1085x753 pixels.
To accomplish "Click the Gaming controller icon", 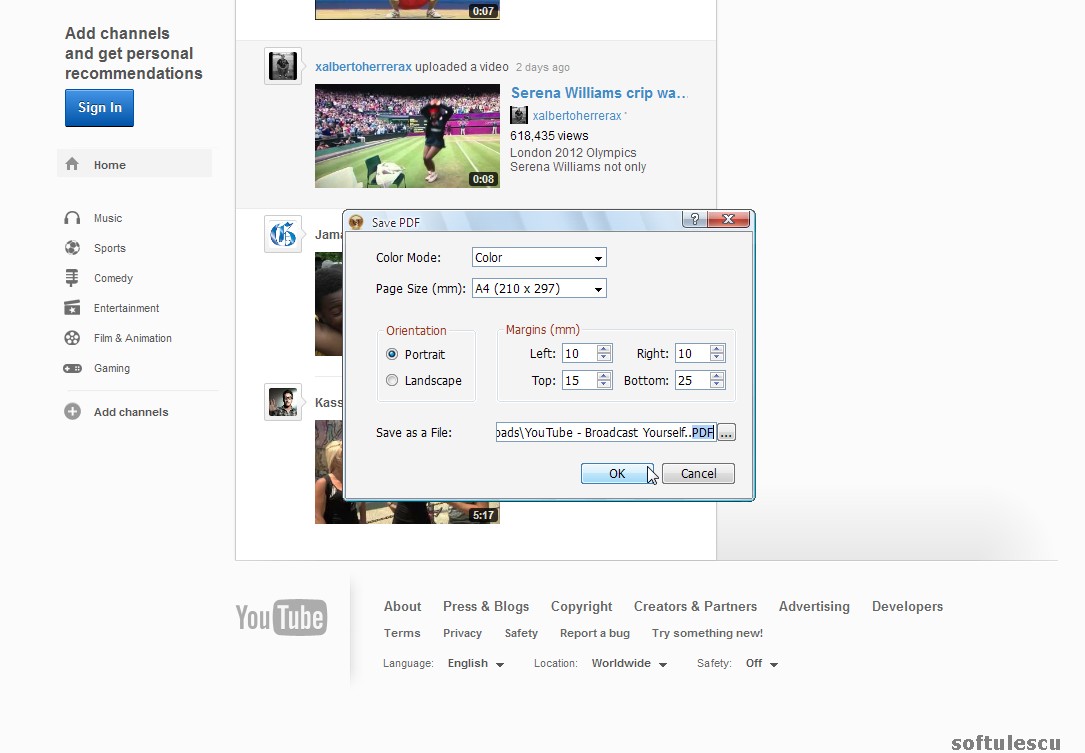I will 72,368.
